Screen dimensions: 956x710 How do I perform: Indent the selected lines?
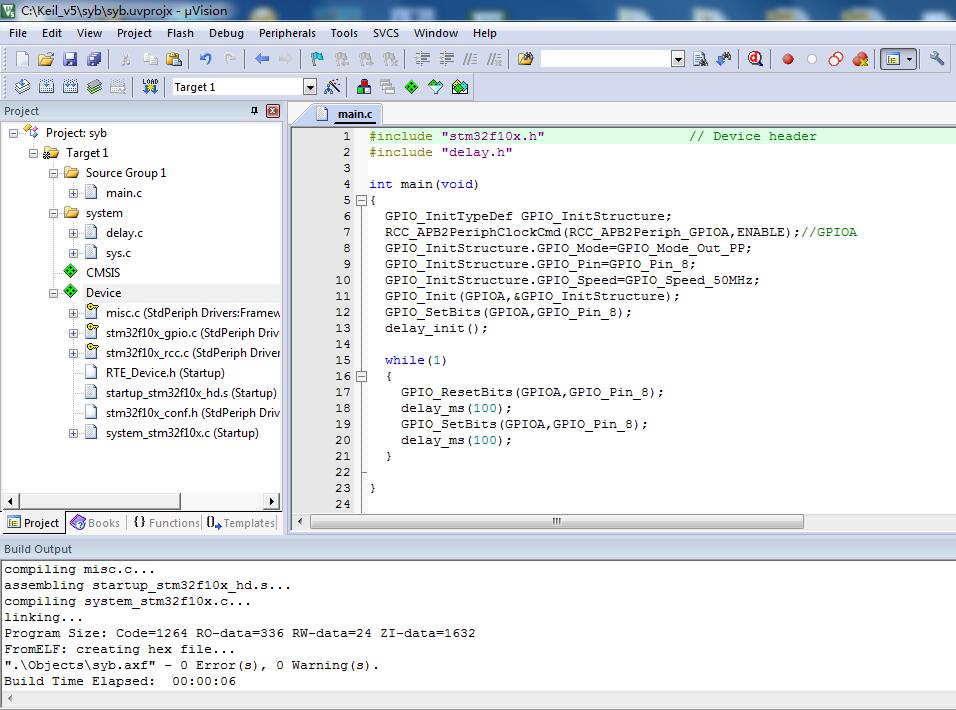(423, 59)
